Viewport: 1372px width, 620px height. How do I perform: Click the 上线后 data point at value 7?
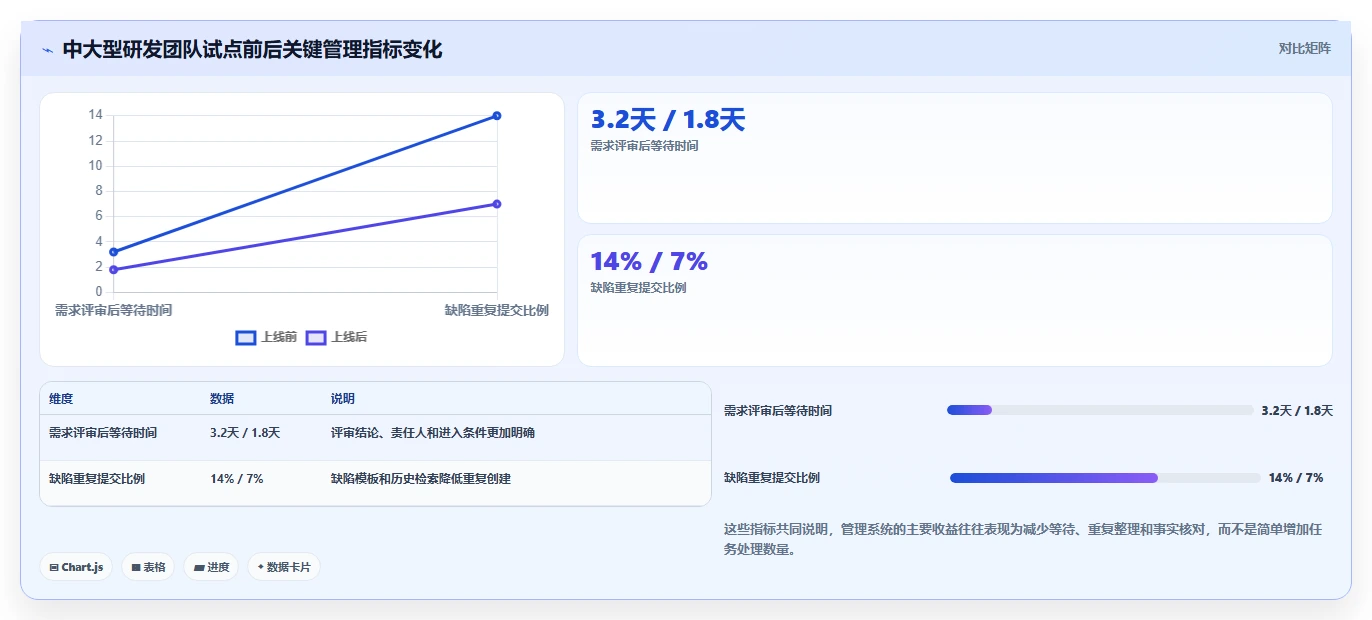pyautogui.click(x=497, y=204)
